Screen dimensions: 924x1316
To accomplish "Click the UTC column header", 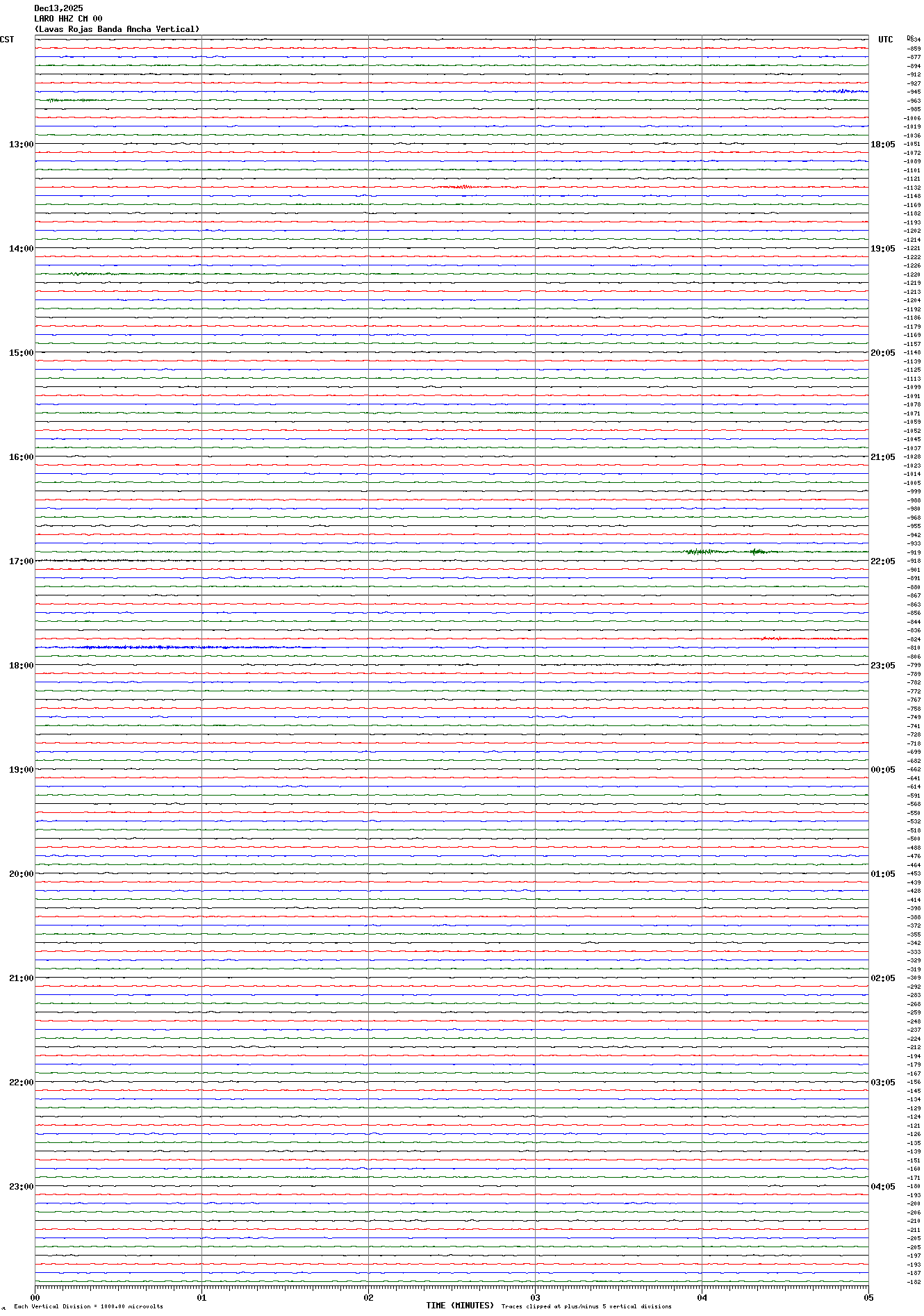I will tap(885, 40).
